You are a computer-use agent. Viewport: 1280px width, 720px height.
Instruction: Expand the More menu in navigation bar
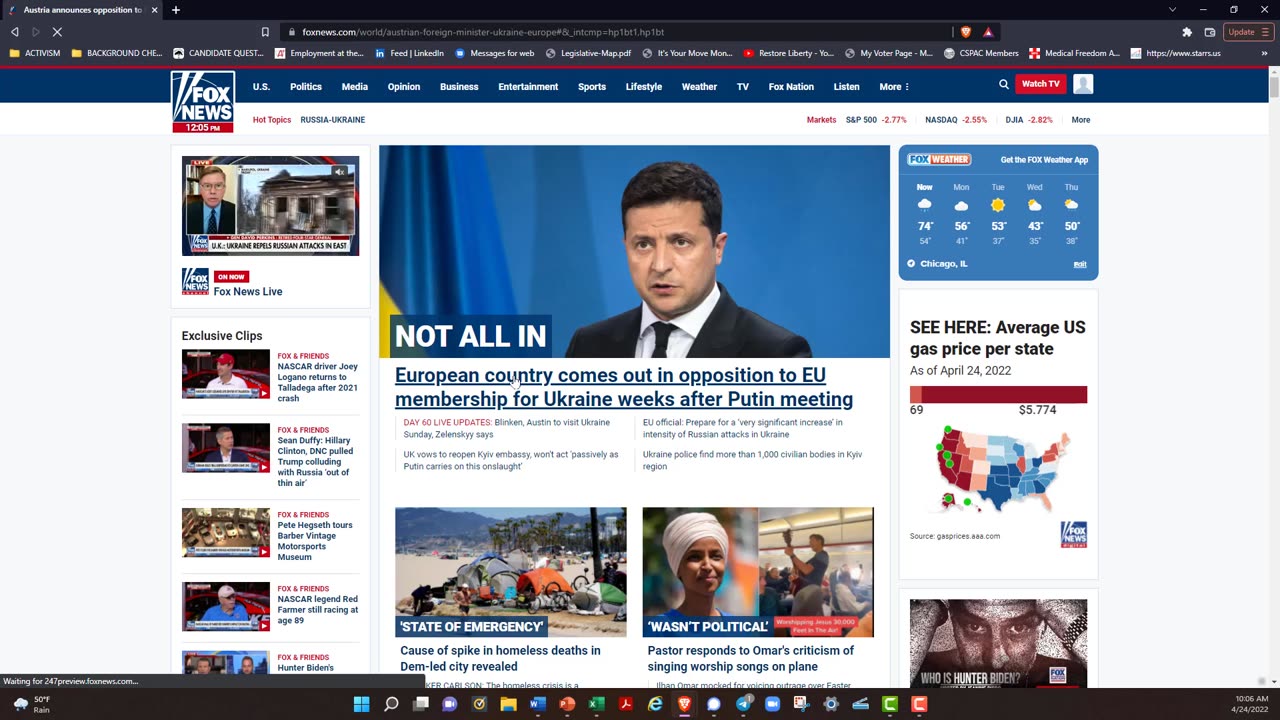coord(894,87)
